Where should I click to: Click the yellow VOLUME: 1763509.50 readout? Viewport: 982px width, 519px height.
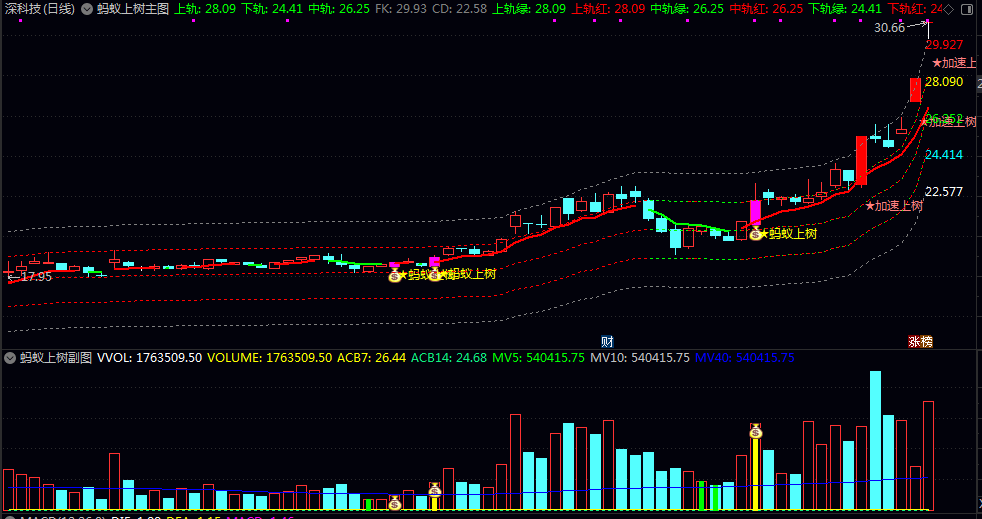pos(270,358)
